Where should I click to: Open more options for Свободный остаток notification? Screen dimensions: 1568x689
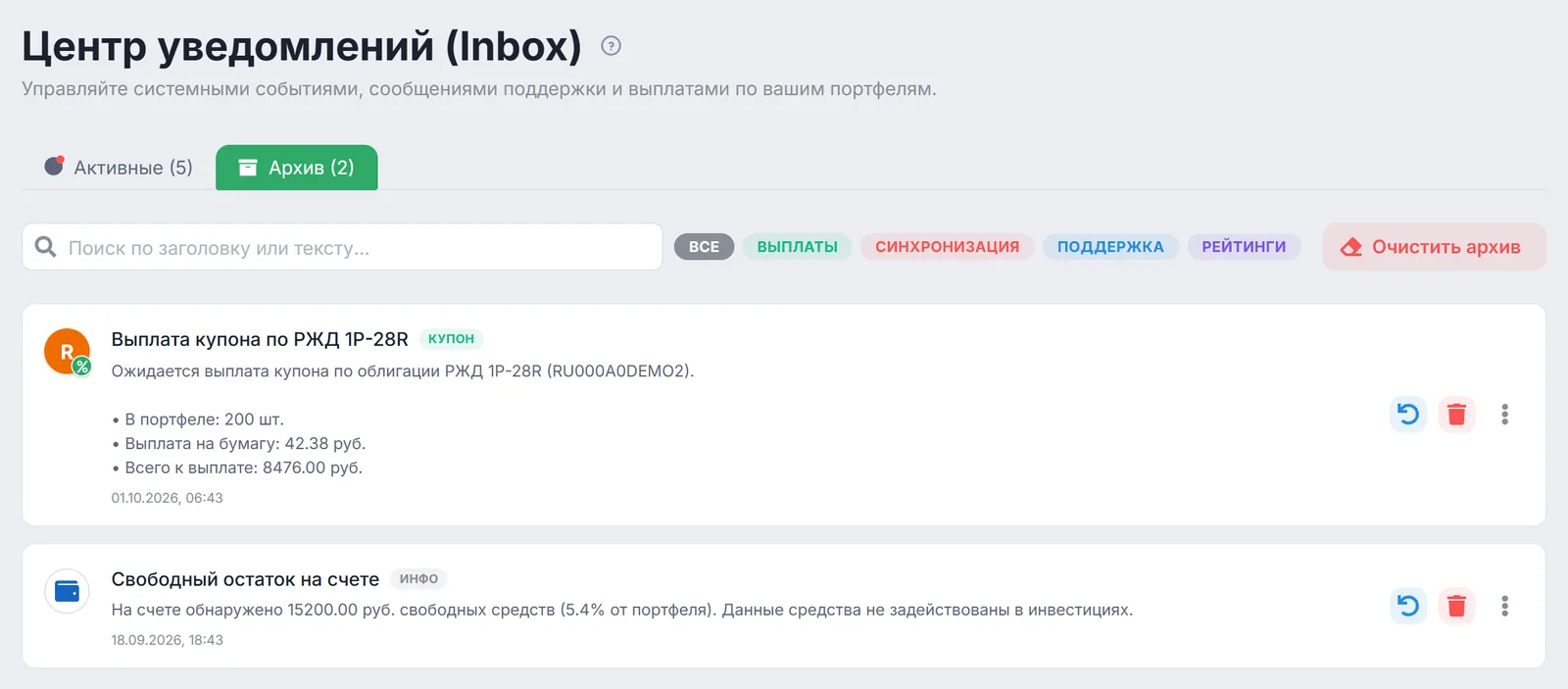(x=1504, y=606)
